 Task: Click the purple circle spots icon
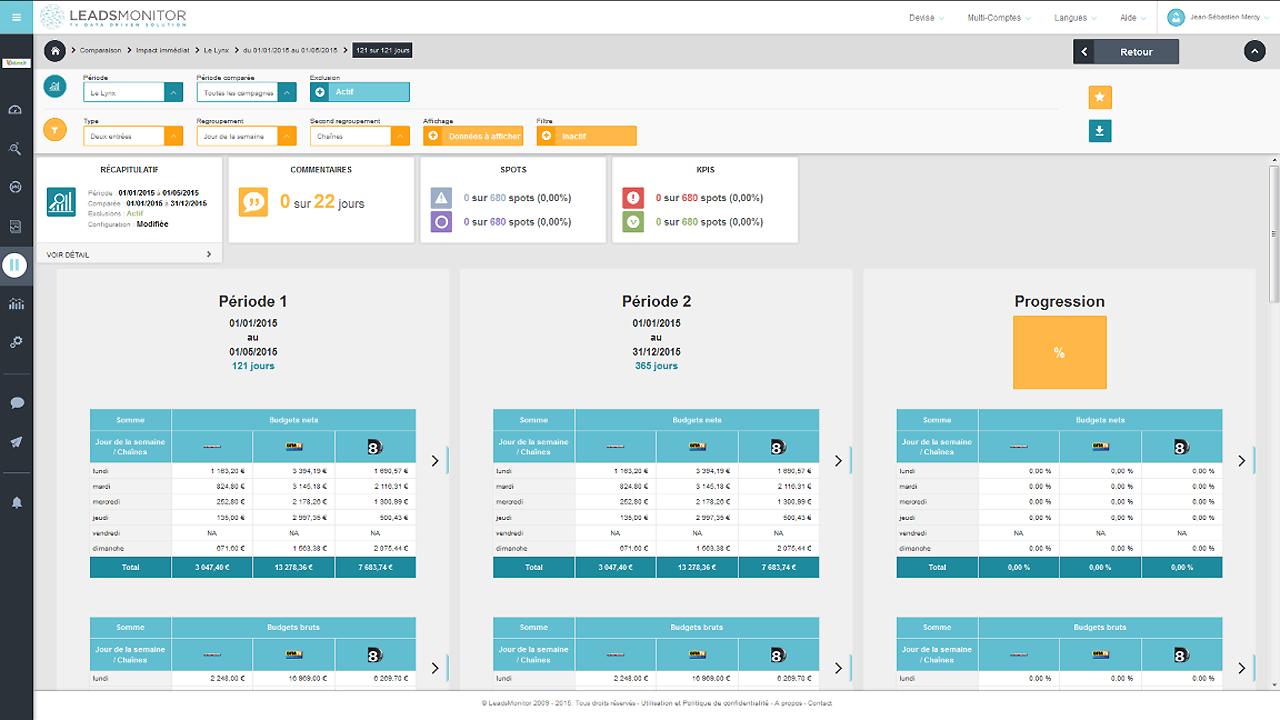coord(441,222)
